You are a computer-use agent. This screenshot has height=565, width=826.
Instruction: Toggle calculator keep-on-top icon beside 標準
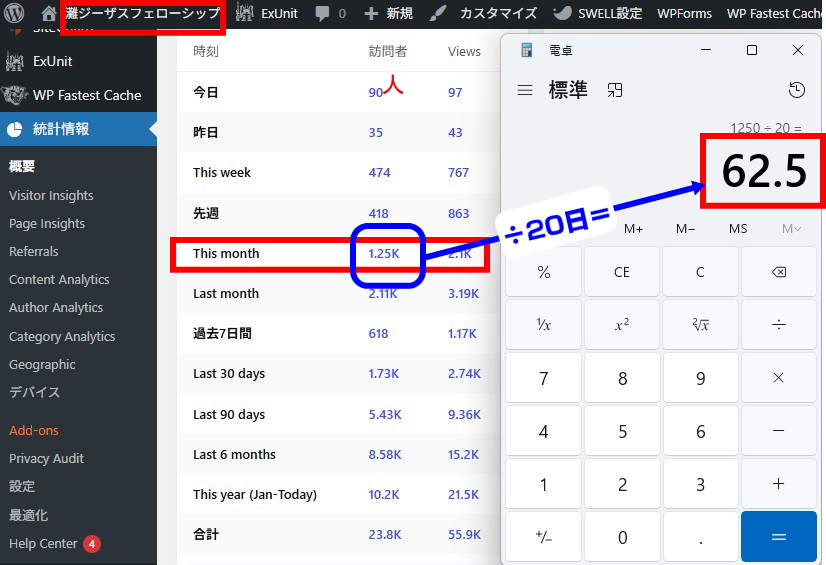[x=614, y=90]
